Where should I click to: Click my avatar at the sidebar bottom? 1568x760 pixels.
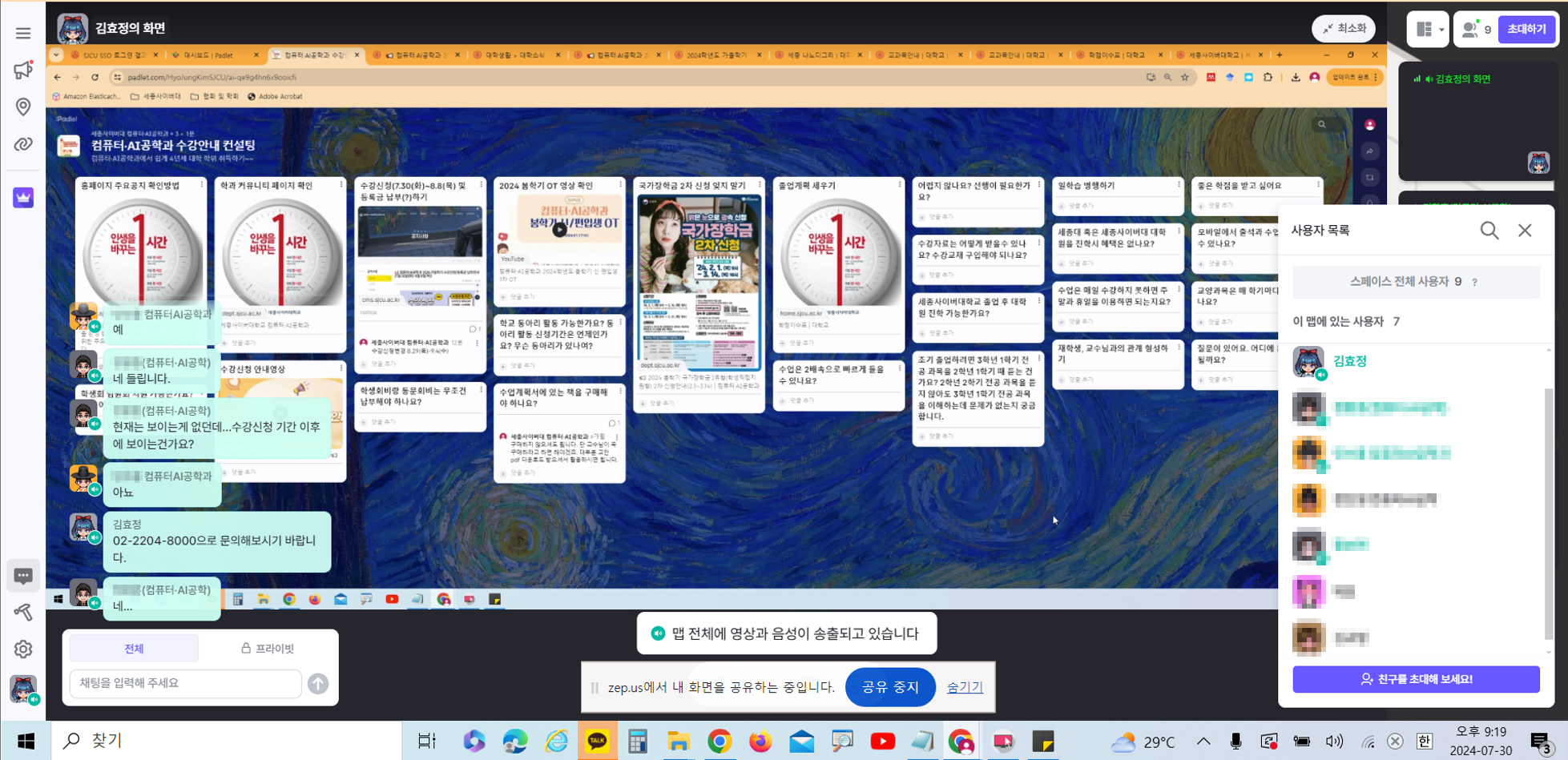click(23, 689)
